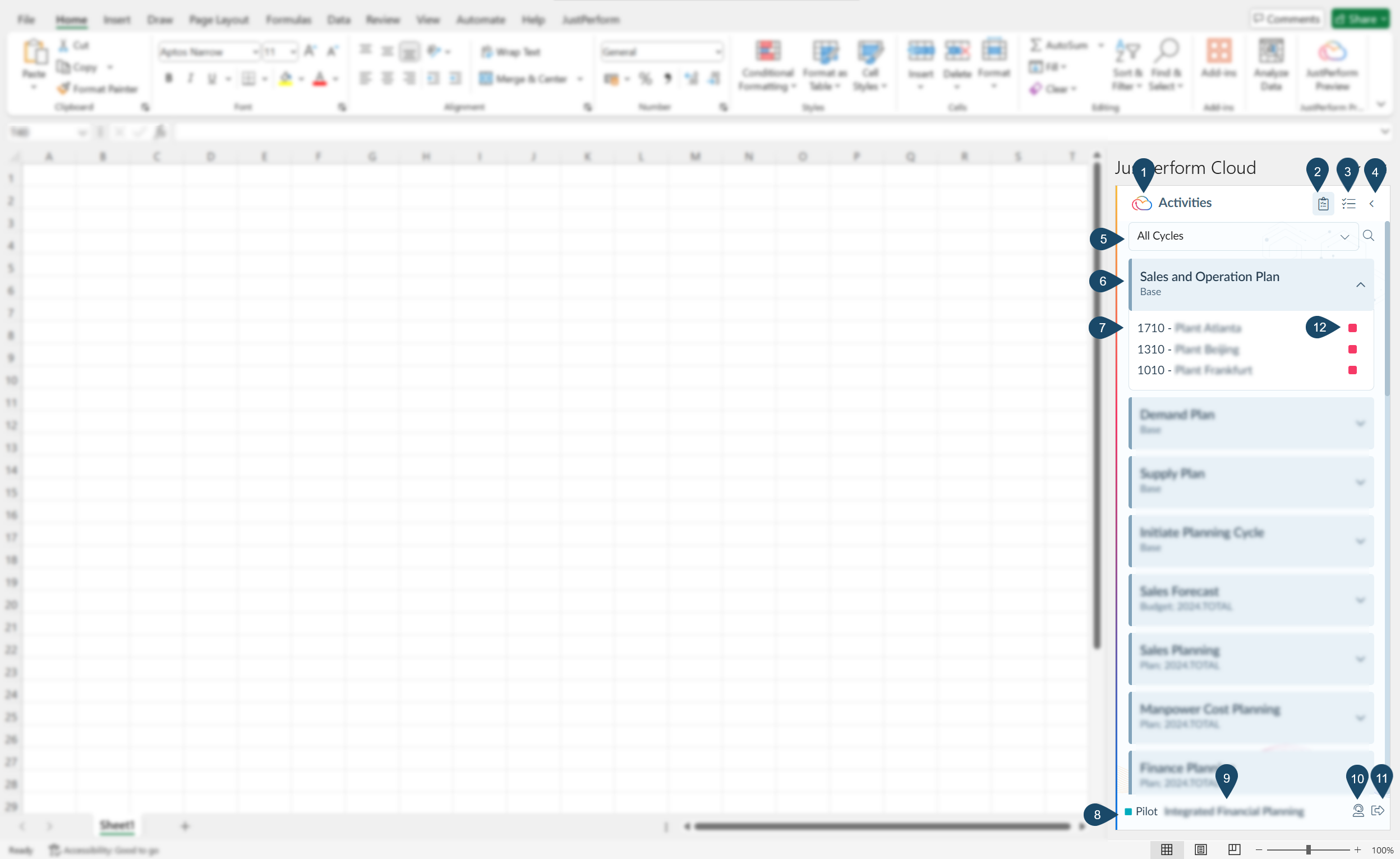
Task: Click the search icon next to All Cycles
Action: pyautogui.click(x=1368, y=235)
